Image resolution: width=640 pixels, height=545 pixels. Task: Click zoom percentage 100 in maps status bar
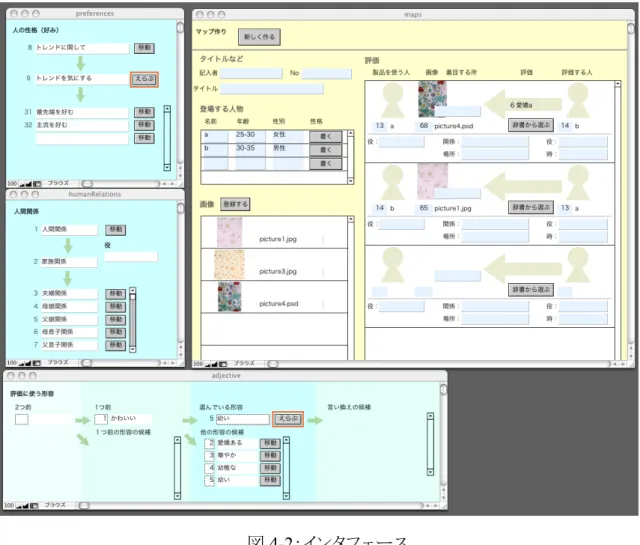(198, 364)
